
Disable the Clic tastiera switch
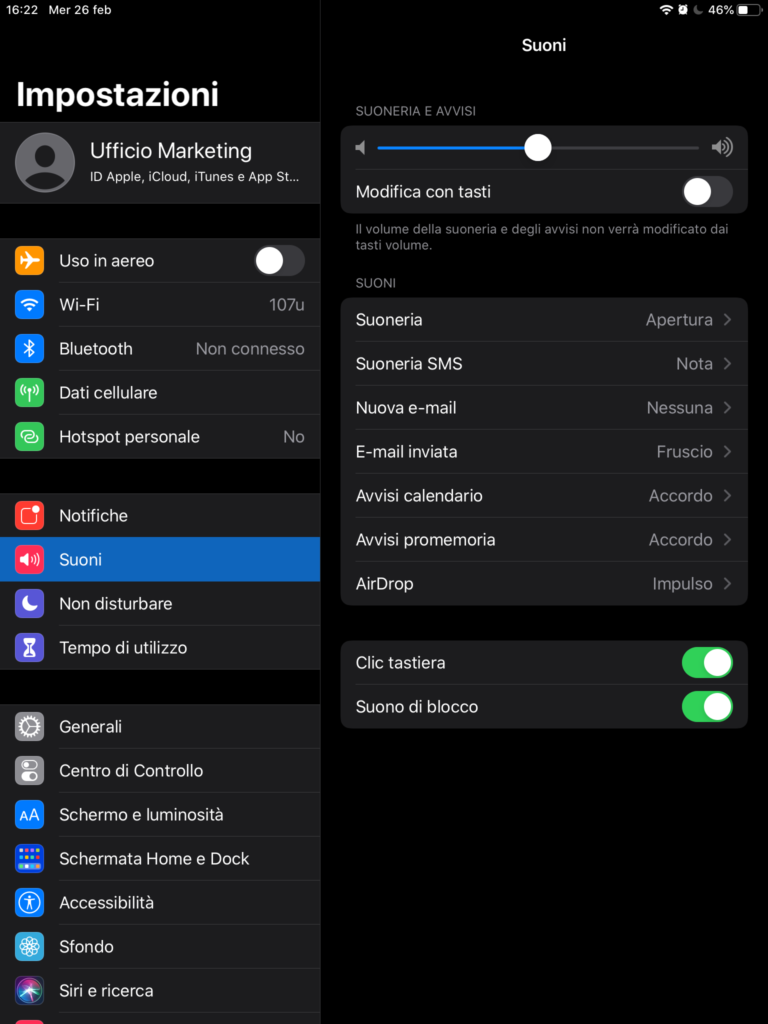pos(706,663)
